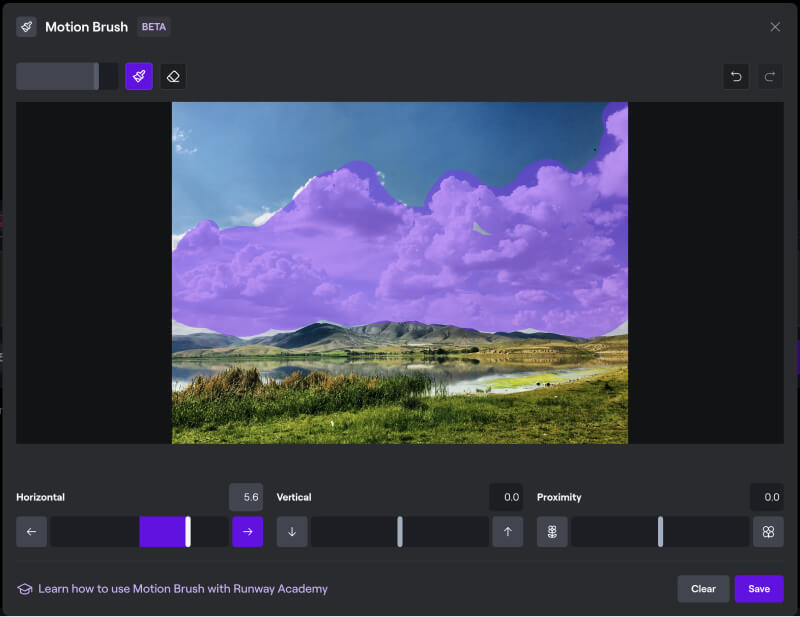Select the brush tool
800x617 pixels.
(139, 77)
